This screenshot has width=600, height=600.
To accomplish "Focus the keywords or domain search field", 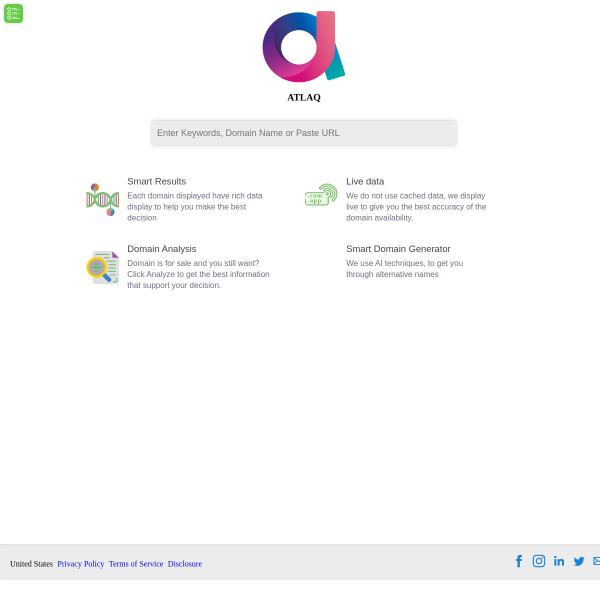I will point(304,133).
